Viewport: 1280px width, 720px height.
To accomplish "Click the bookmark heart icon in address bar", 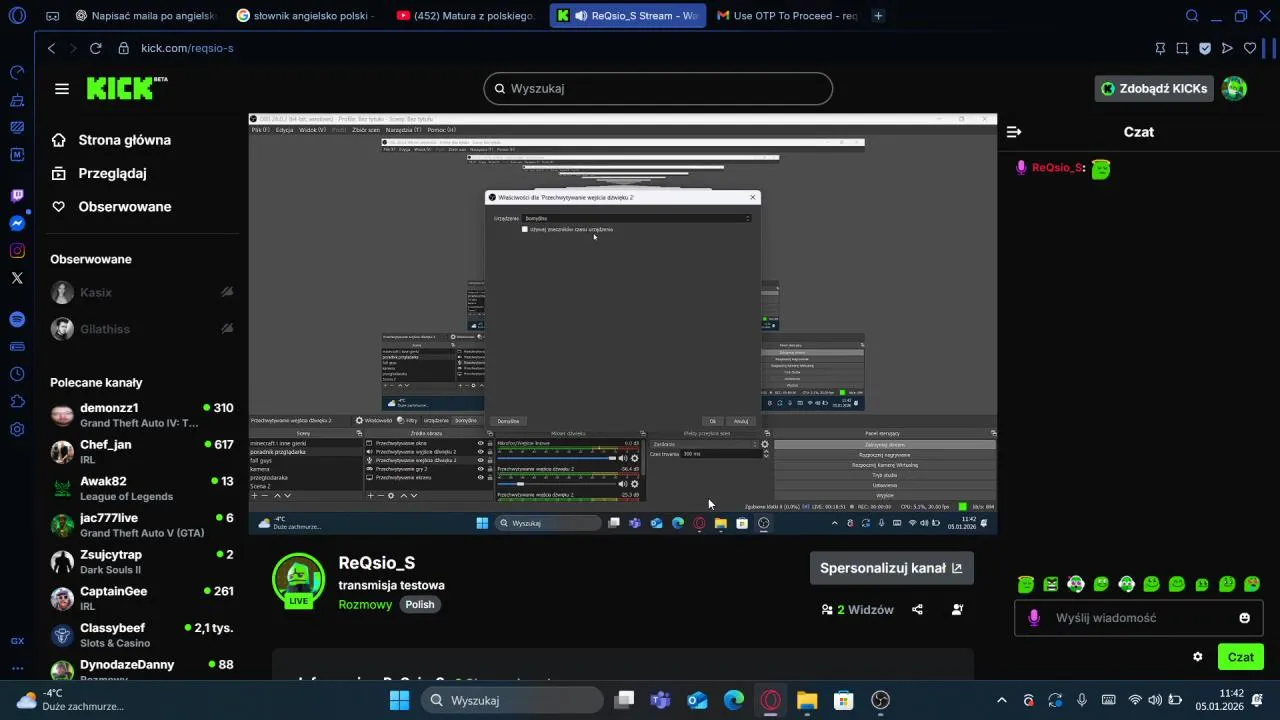I will [1250, 48].
